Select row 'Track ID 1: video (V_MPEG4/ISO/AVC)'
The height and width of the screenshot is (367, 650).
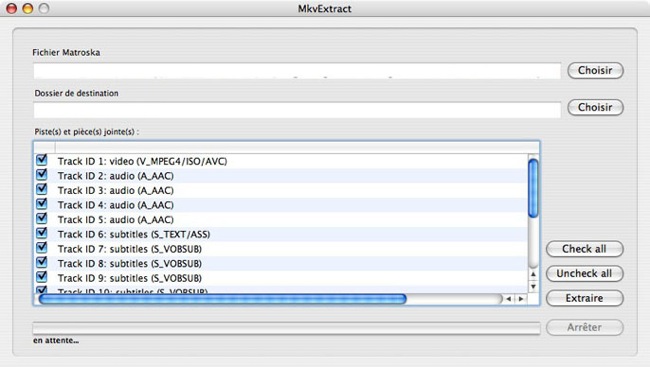click(280, 161)
